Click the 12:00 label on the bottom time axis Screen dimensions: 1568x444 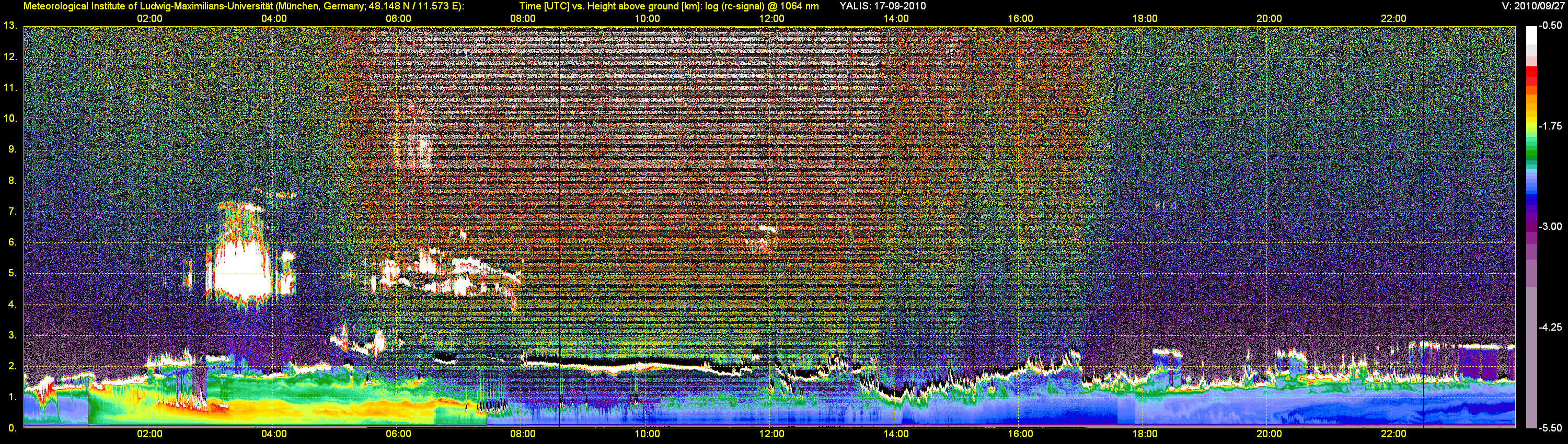click(x=772, y=434)
